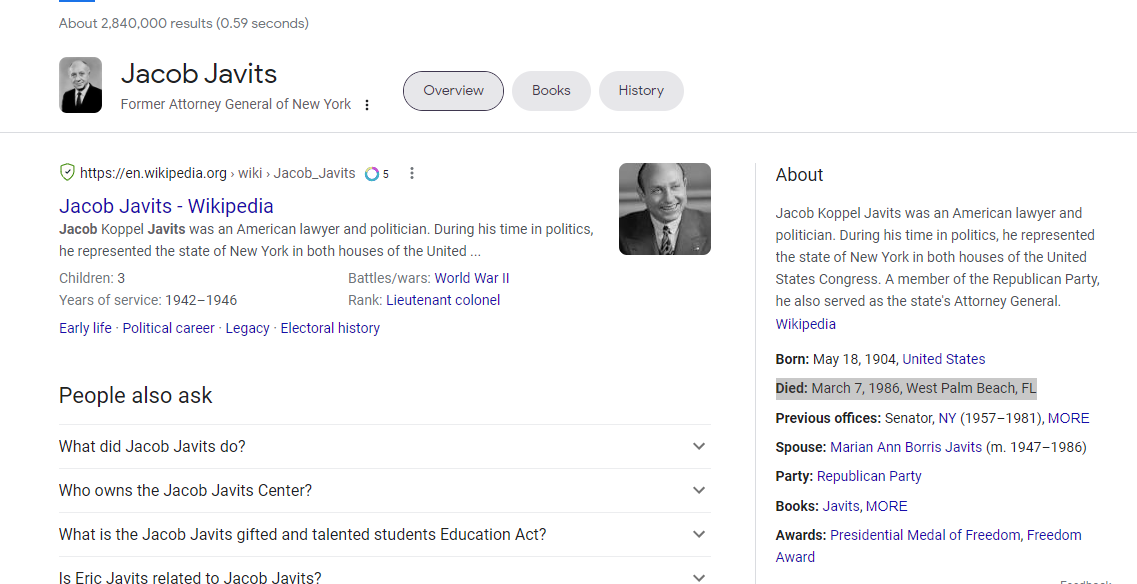Open three-dot menu next to Wikipedia result URL
1137x584 pixels.
pos(412,173)
